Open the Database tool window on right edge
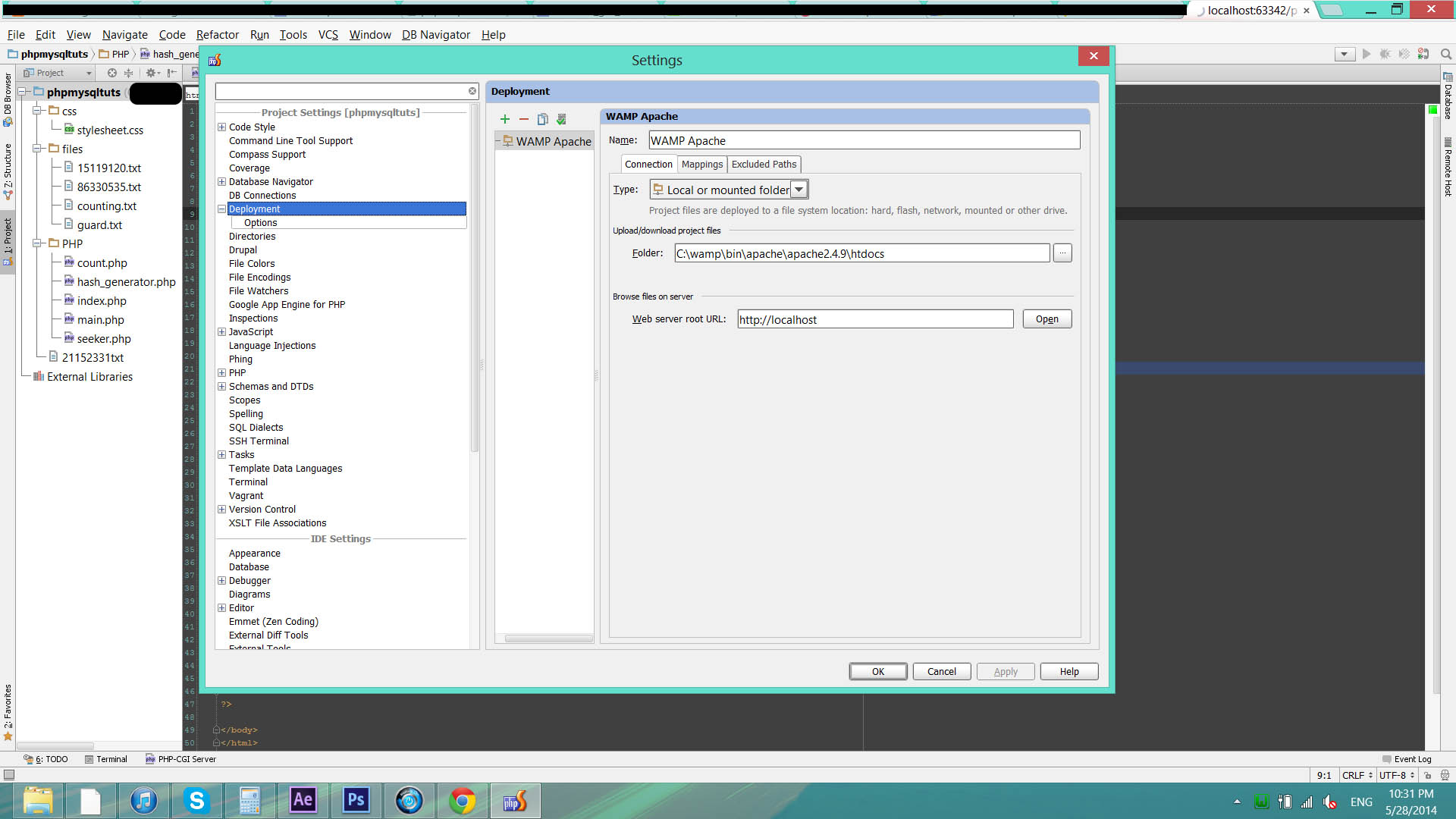 point(1448,96)
